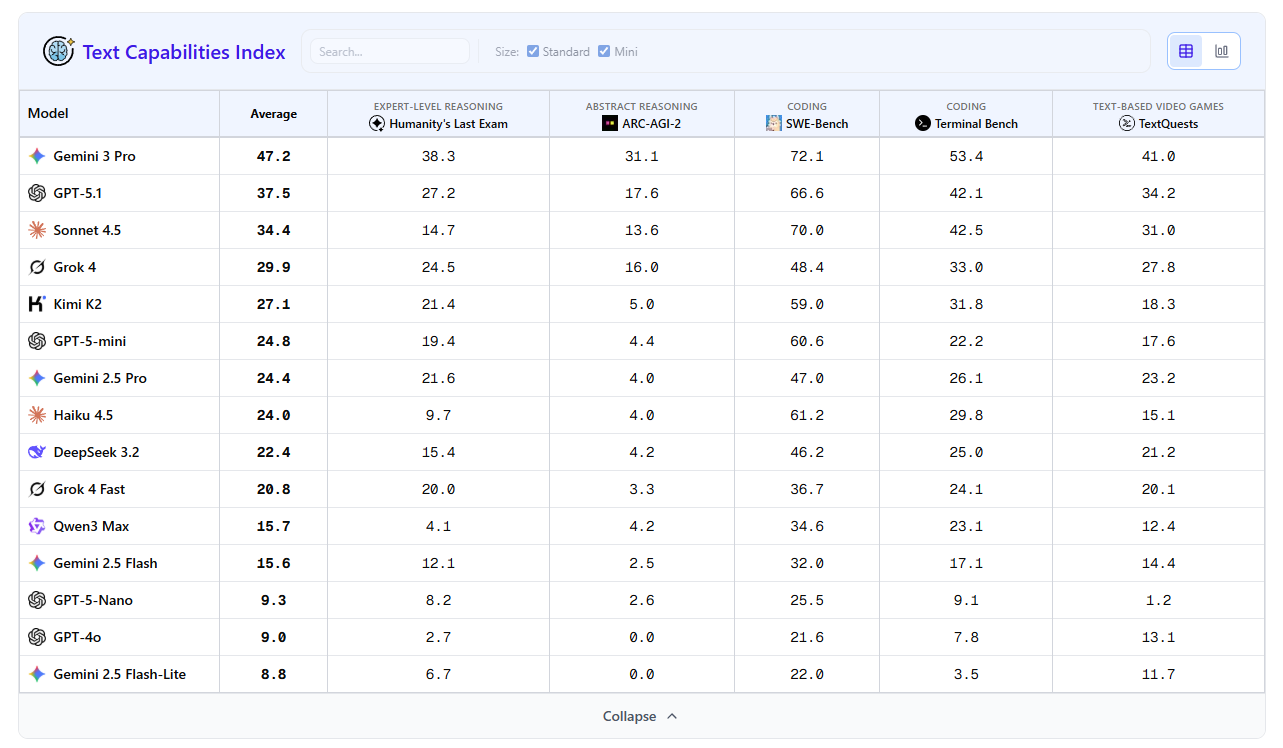Viewport: 1283px width, 748px height.
Task: Click the SWE-Bench benchmark icon
Action: [774, 123]
